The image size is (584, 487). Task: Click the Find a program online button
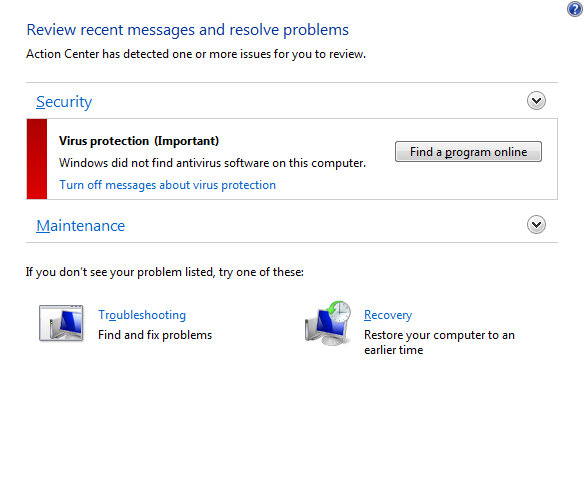click(468, 152)
